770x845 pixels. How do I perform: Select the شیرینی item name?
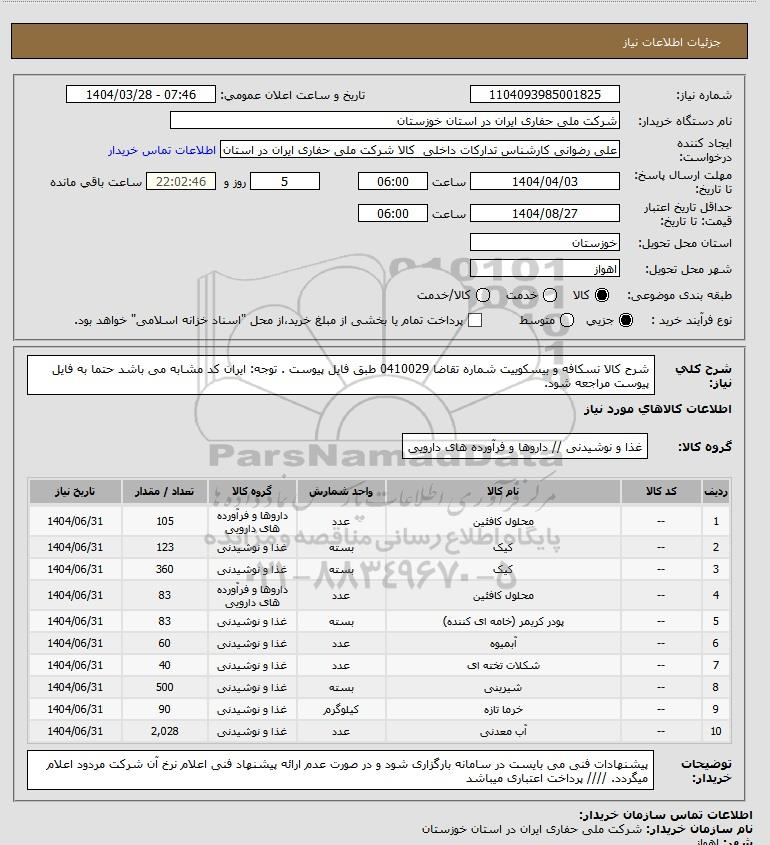[503, 688]
